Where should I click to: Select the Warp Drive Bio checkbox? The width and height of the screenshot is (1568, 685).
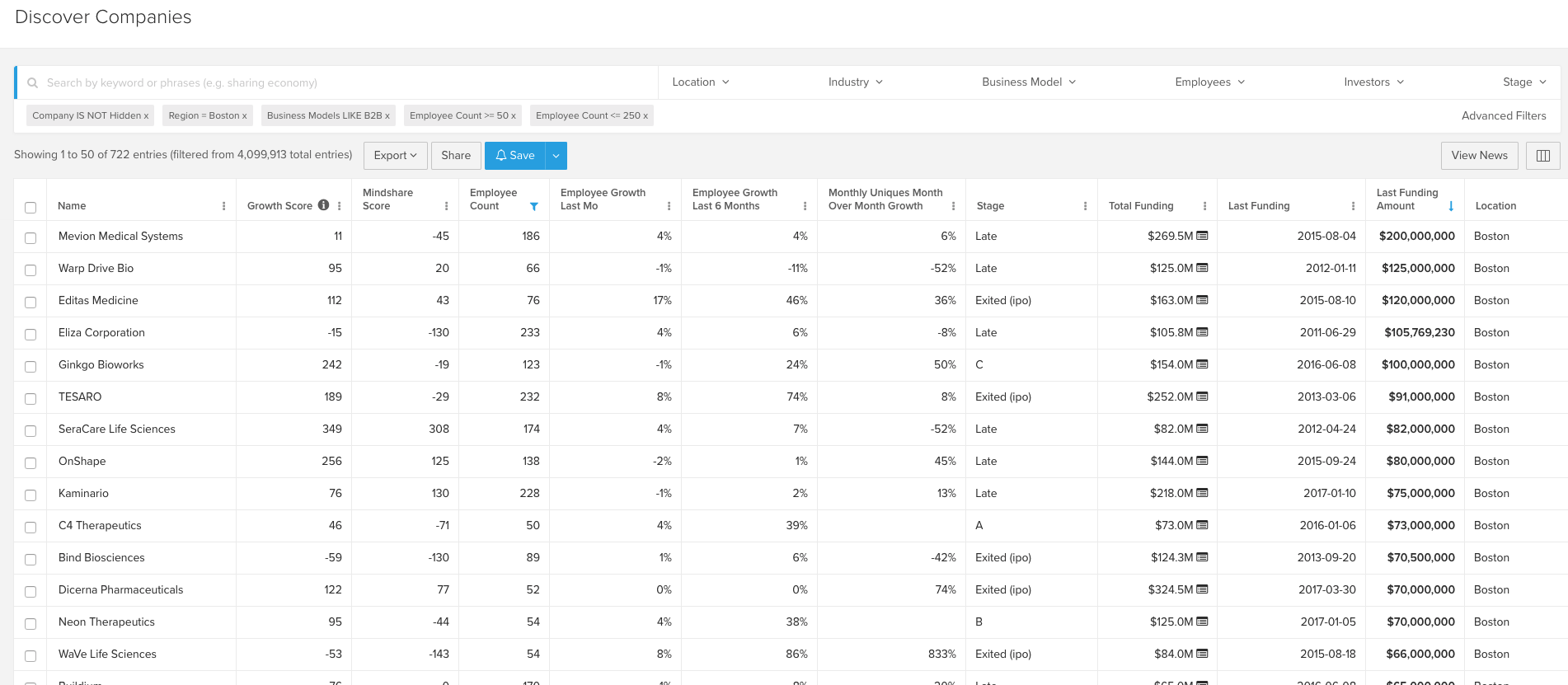(x=31, y=270)
